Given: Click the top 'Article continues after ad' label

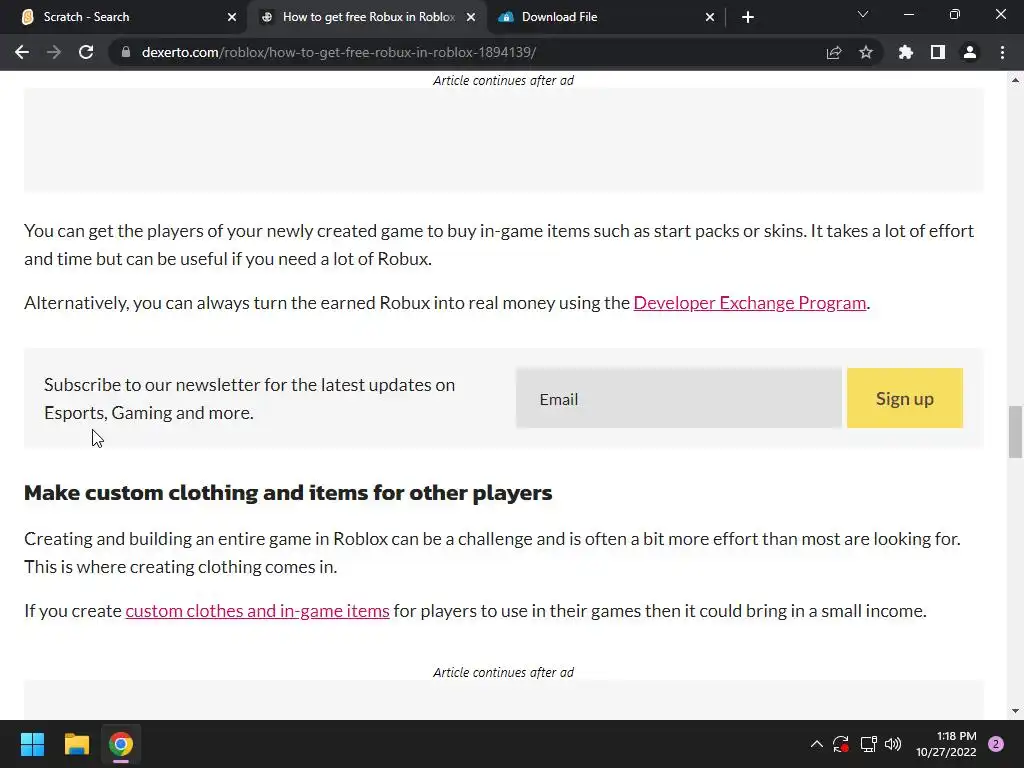Looking at the screenshot, I should click(503, 80).
